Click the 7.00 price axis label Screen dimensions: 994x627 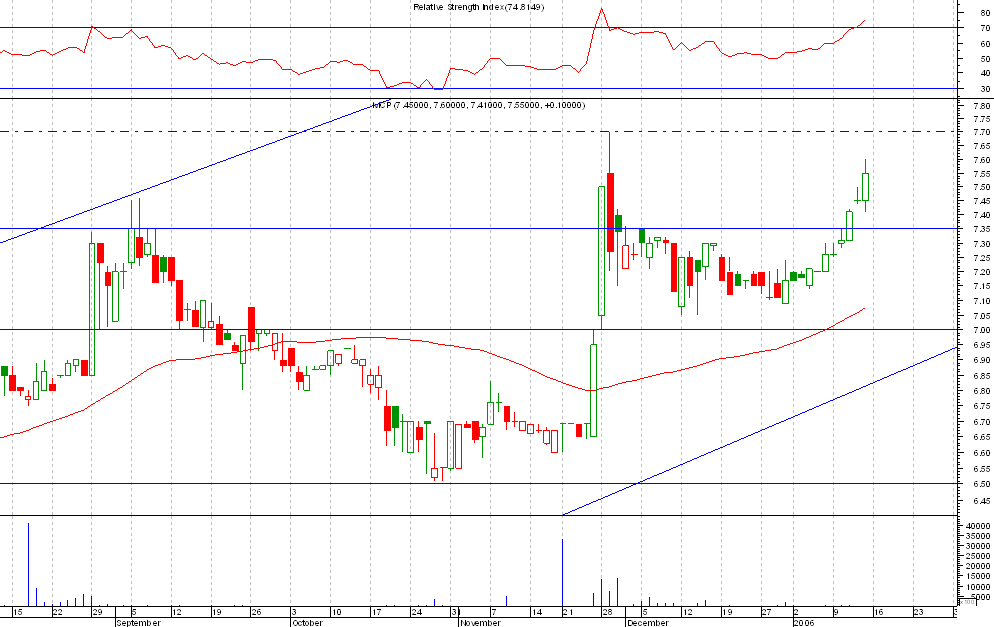[981, 330]
